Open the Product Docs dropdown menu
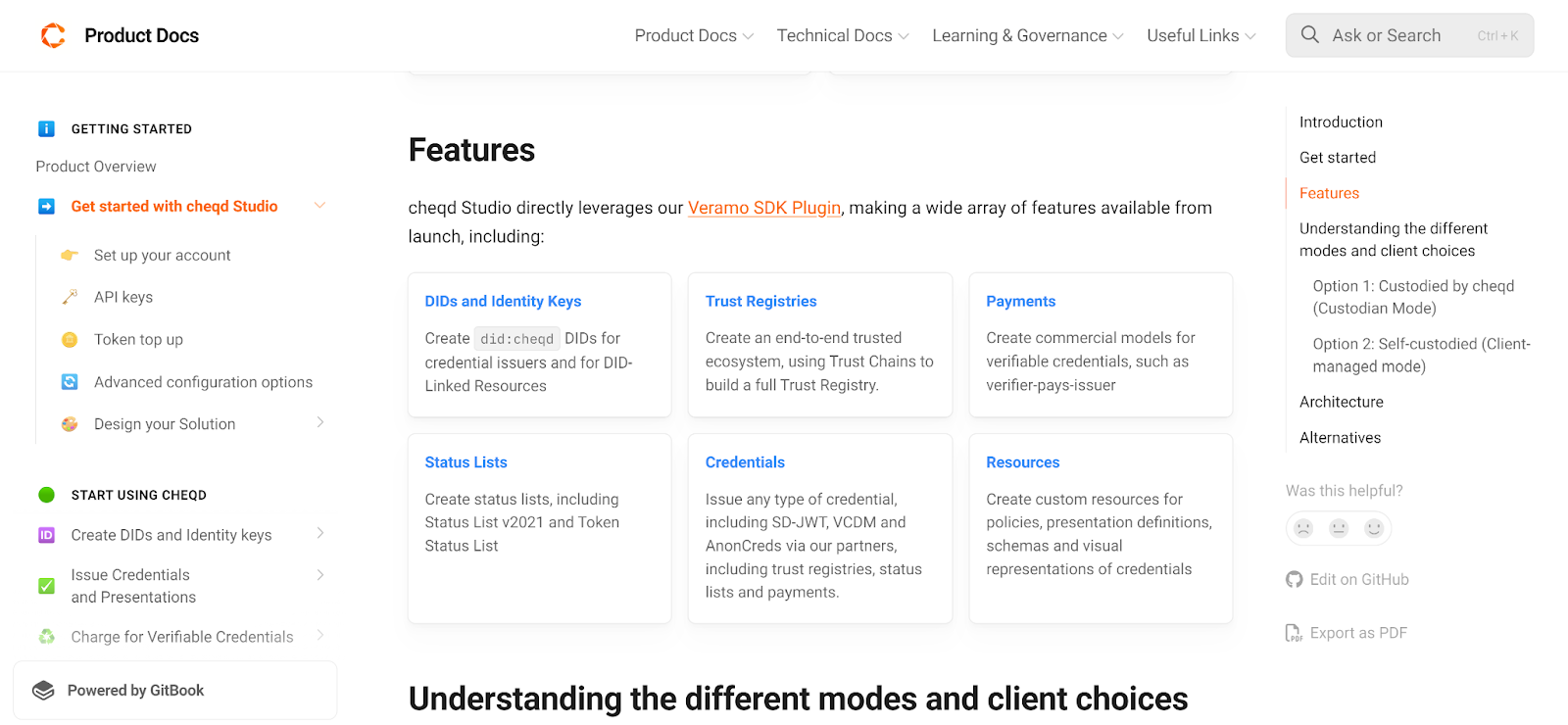The height and width of the screenshot is (725, 1568). (694, 36)
